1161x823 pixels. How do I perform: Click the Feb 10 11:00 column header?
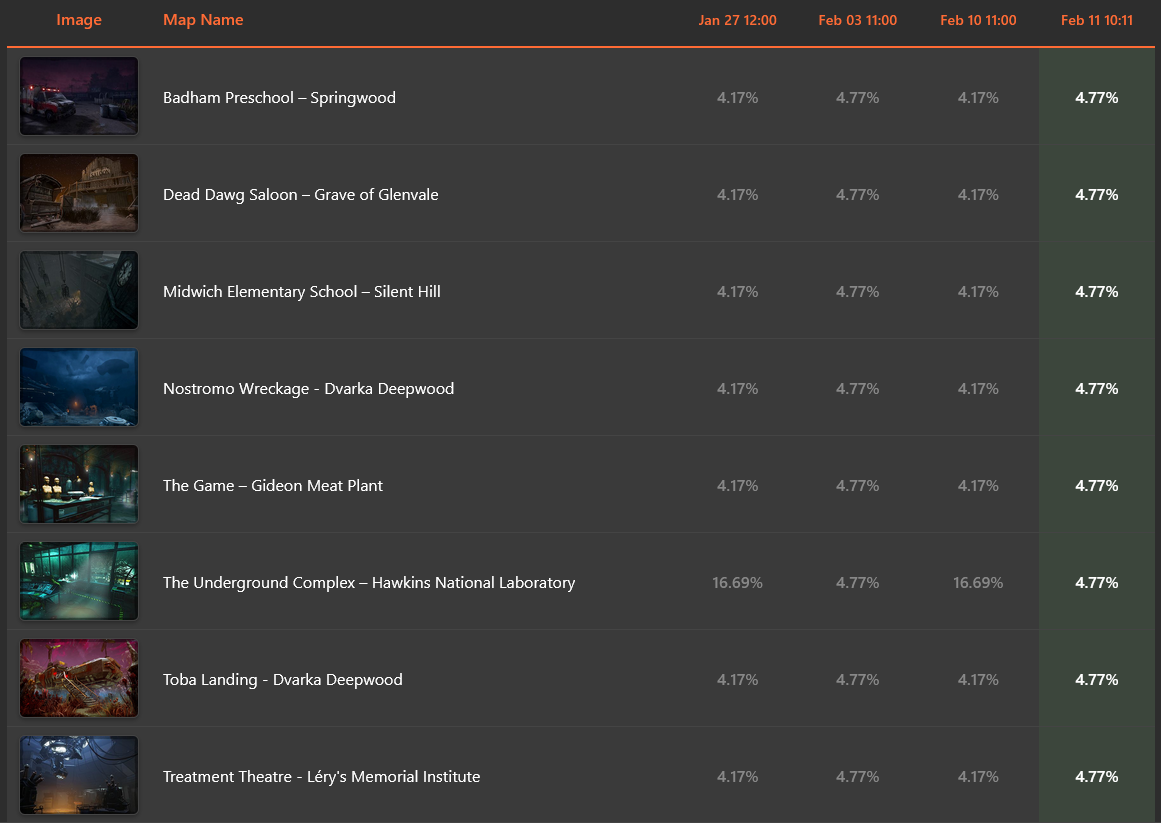tap(978, 21)
